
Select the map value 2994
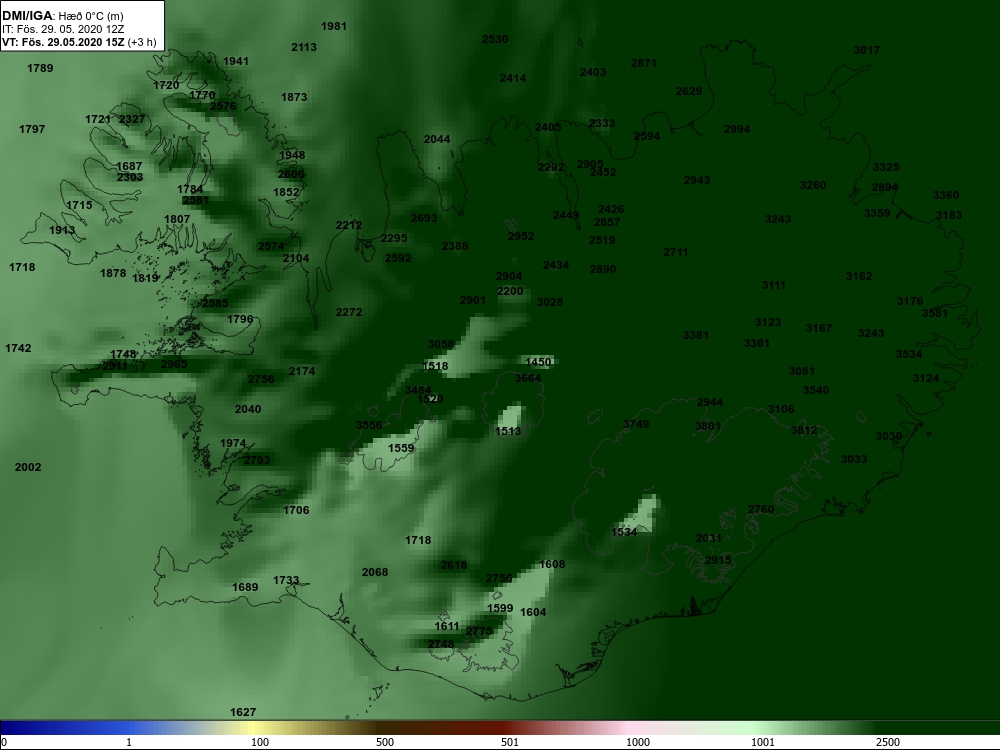tap(737, 129)
